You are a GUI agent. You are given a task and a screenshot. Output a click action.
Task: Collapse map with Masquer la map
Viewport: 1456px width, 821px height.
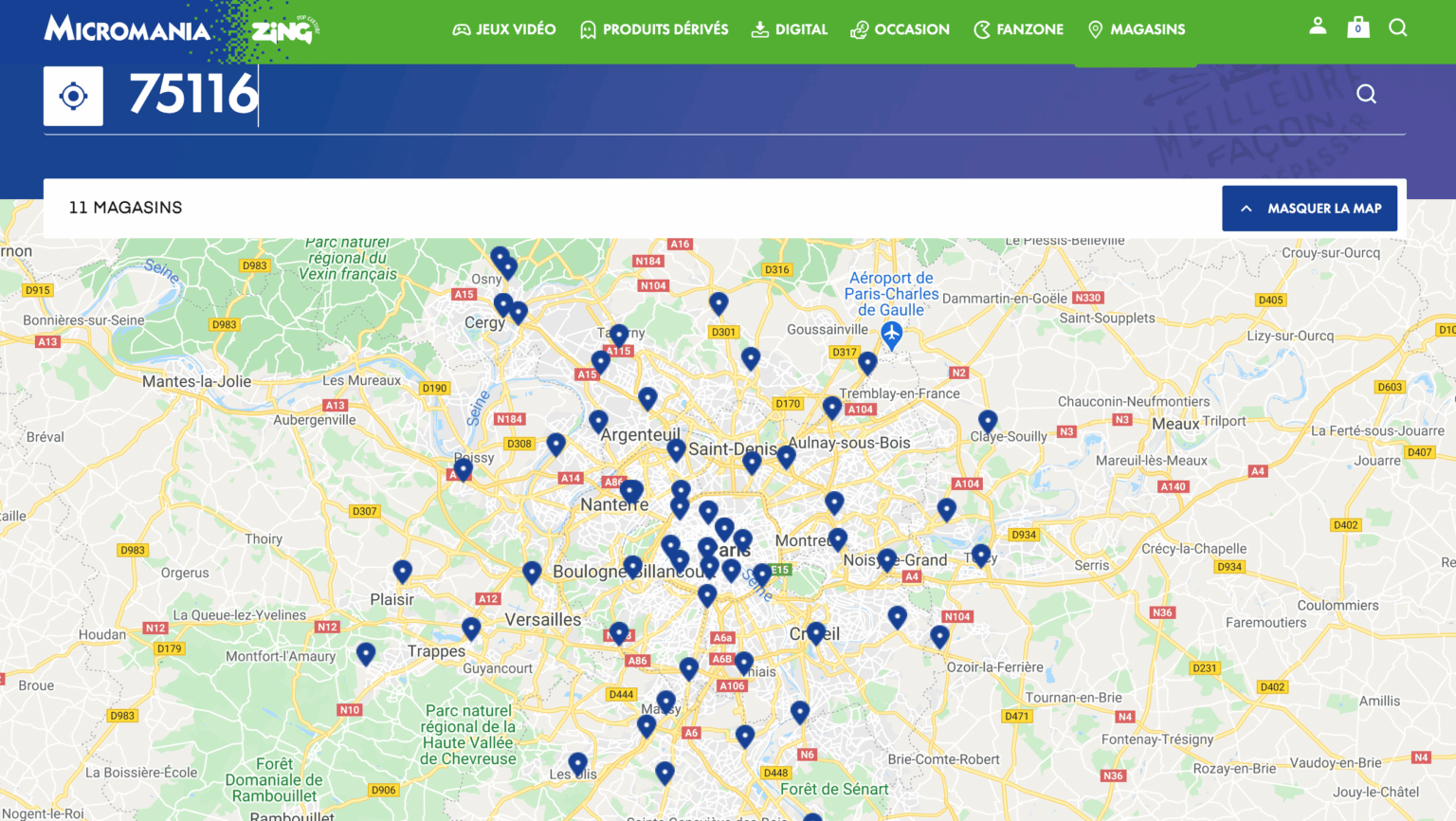click(x=1309, y=209)
